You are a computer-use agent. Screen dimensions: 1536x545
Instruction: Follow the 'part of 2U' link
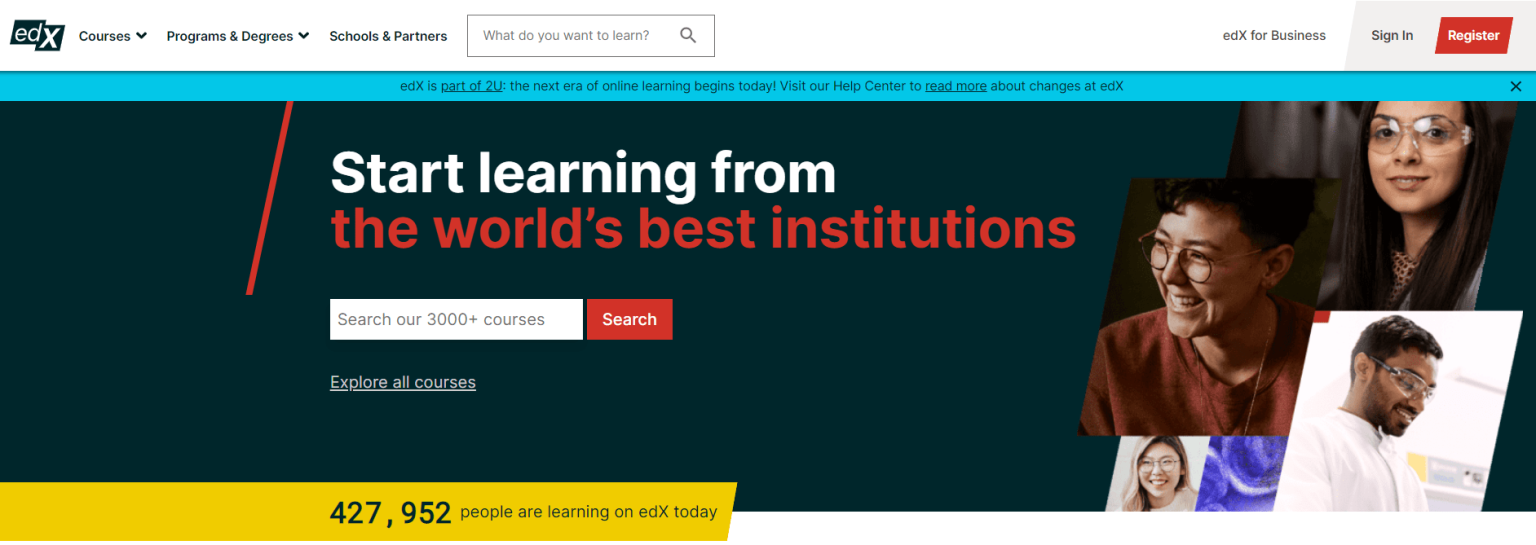[x=471, y=87]
